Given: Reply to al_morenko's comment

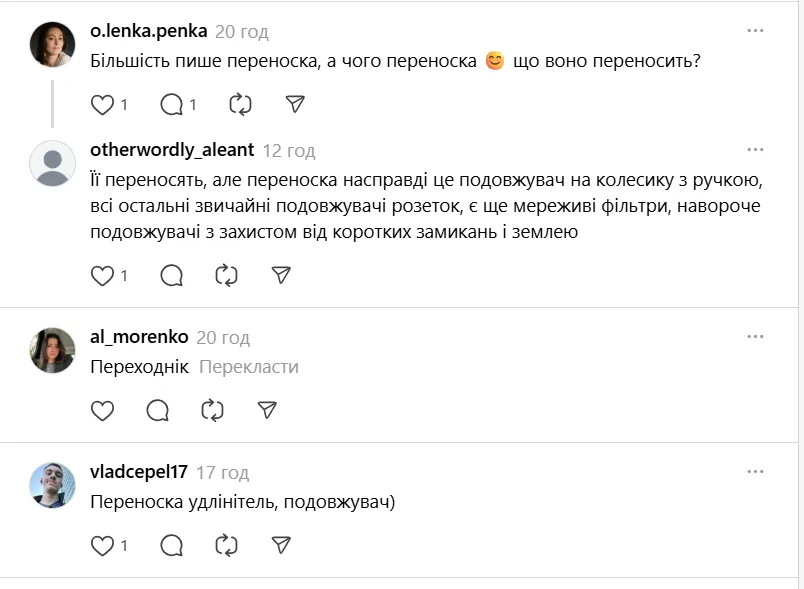Looking at the screenshot, I should tap(157, 410).
